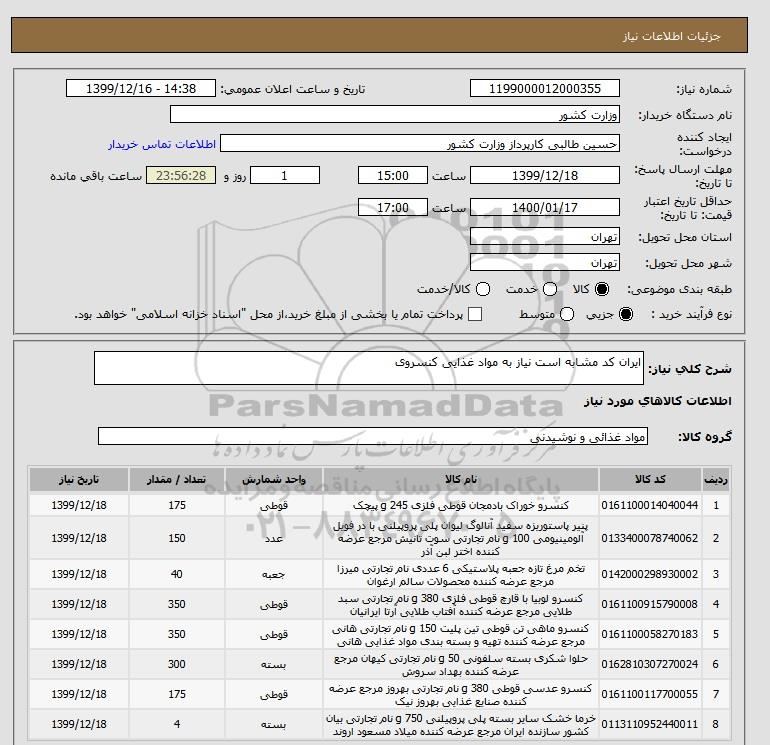Click the حلوا شکری item name
The image size is (770, 745).
pos(461,664)
